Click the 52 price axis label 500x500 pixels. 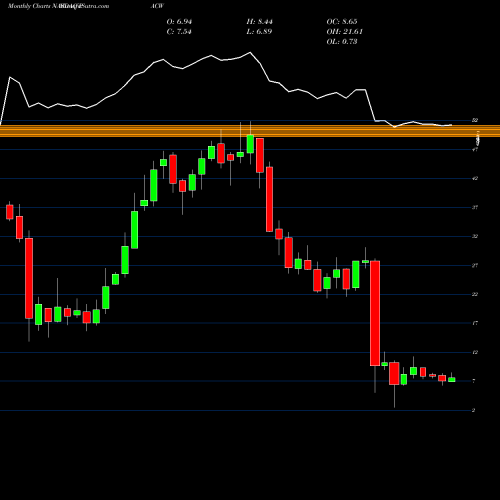point(475,120)
